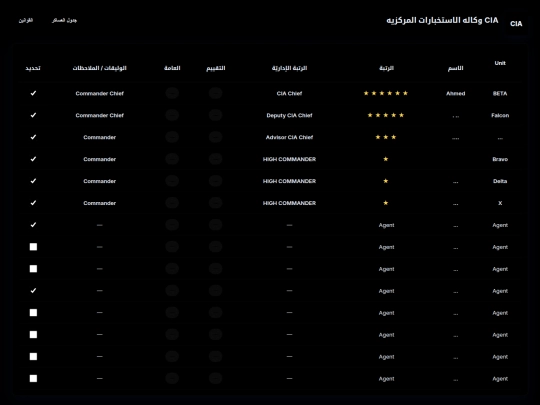Click HIGH COMMANDER in the X unit row
540x405 pixels.
289,203
